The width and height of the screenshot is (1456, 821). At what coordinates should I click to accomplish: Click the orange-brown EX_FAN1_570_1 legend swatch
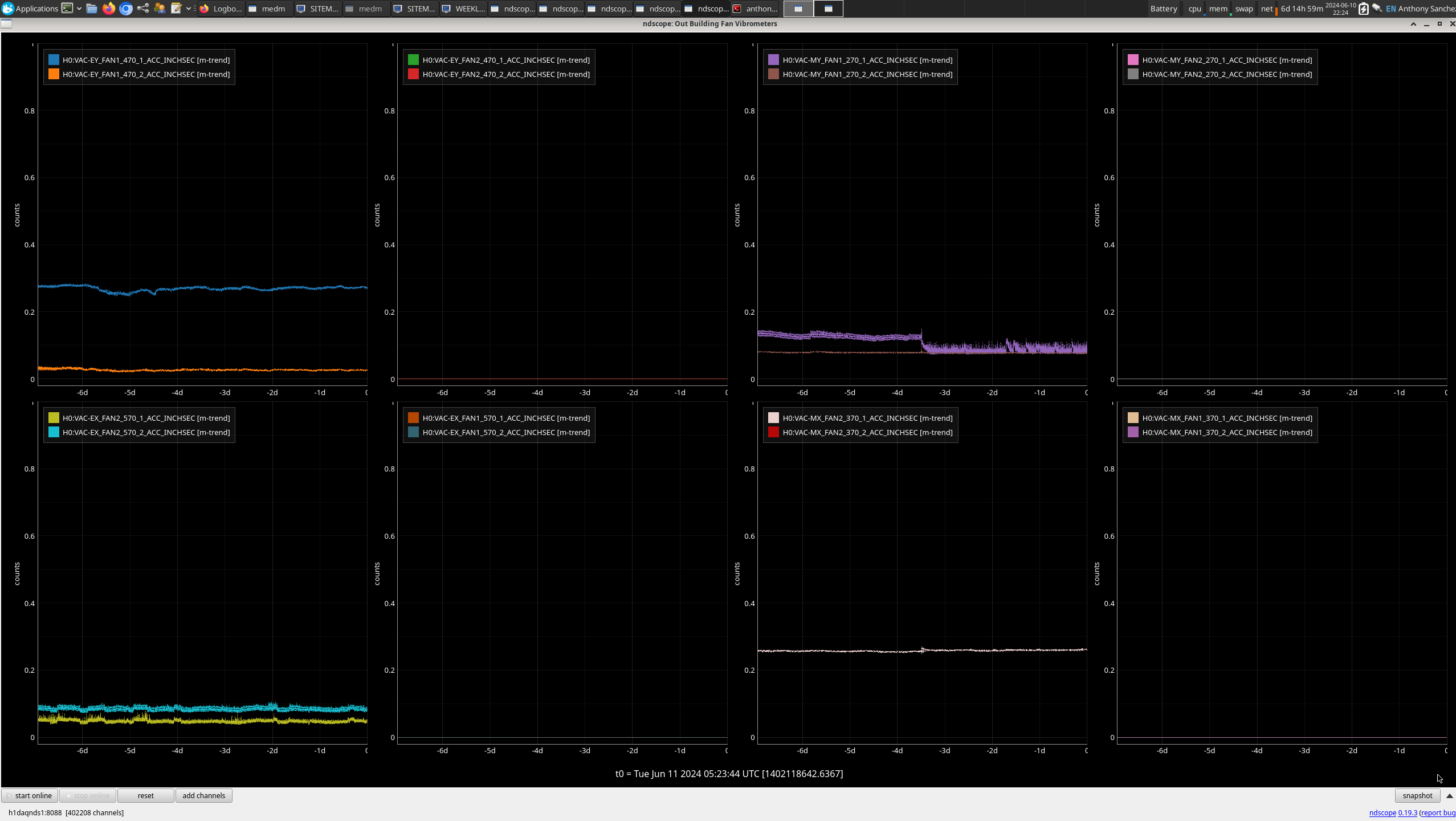414,418
